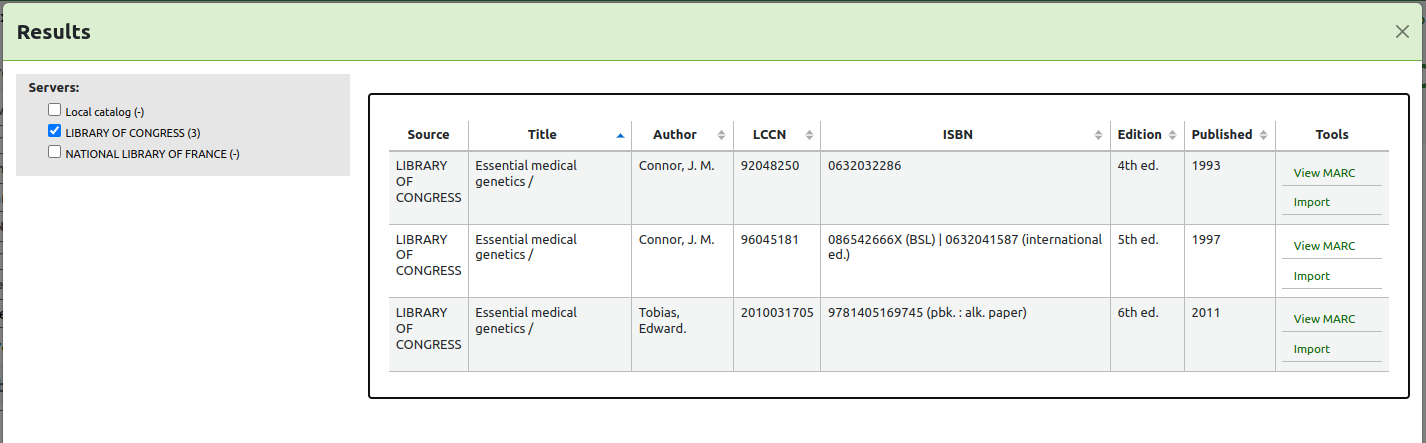Sort by ISBN using its sort icon

[x=1098, y=135]
